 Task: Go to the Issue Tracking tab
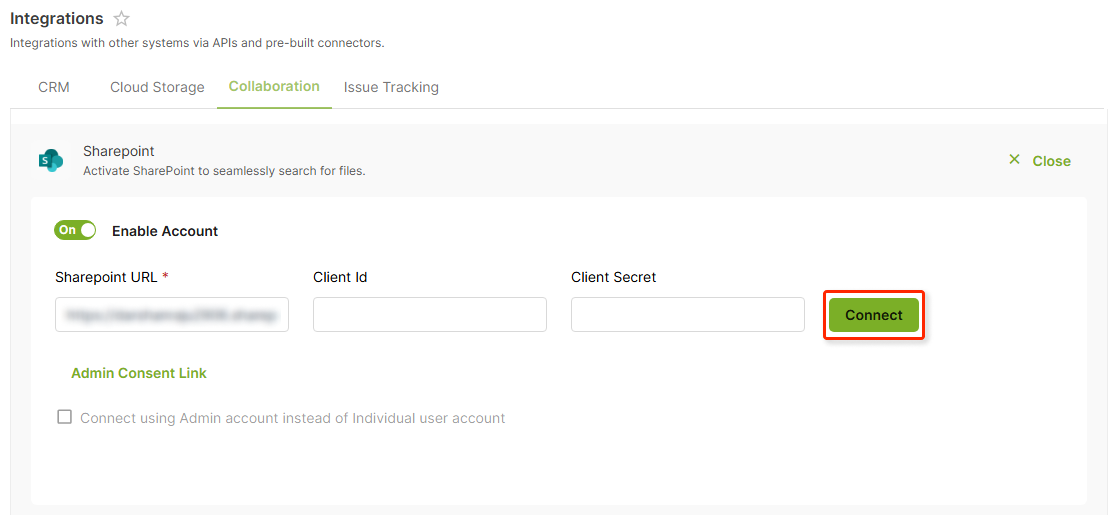click(391, 88)
